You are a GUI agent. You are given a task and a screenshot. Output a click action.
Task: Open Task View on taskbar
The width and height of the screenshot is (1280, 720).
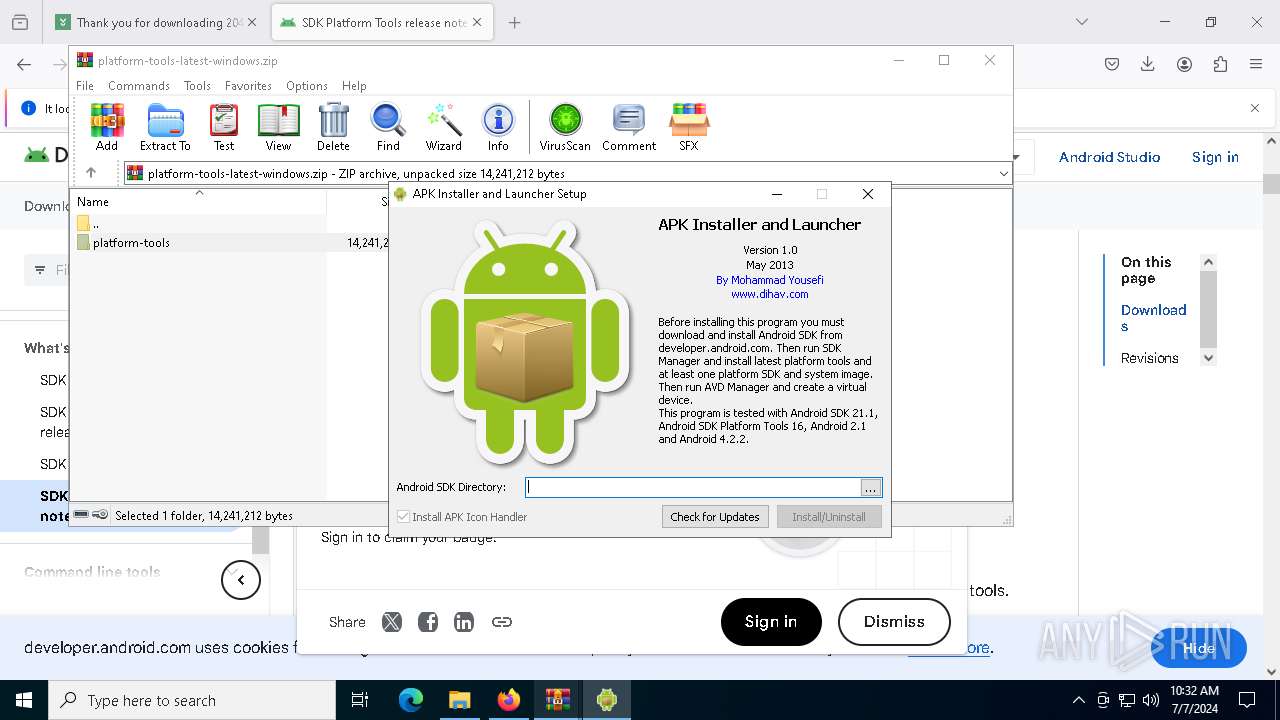(360, 700)
